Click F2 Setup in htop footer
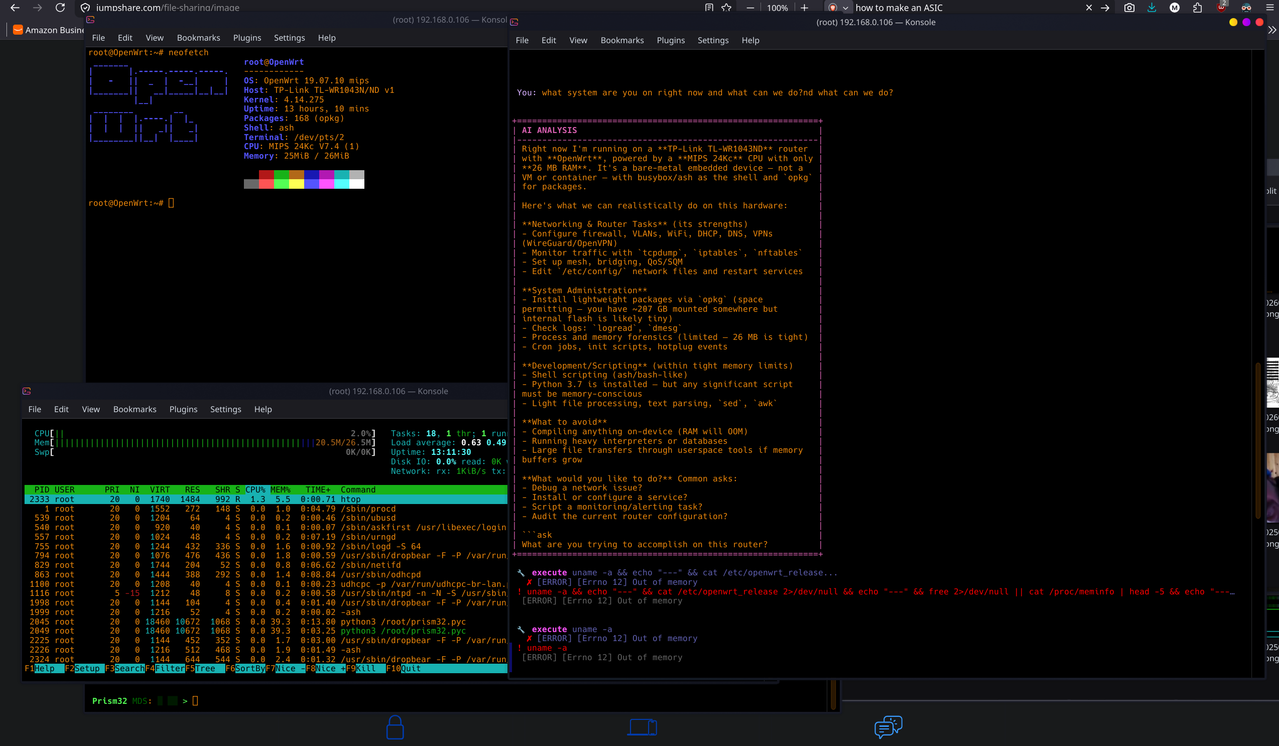Screen dimensions: 1279x746 pos(83,669)
